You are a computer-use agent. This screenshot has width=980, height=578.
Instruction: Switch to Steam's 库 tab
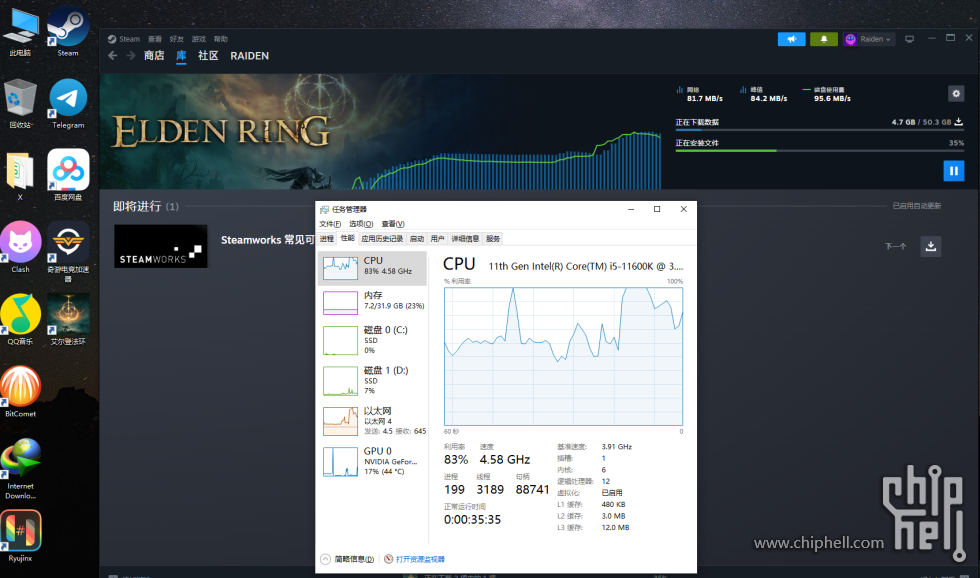[x=181, y=56]
